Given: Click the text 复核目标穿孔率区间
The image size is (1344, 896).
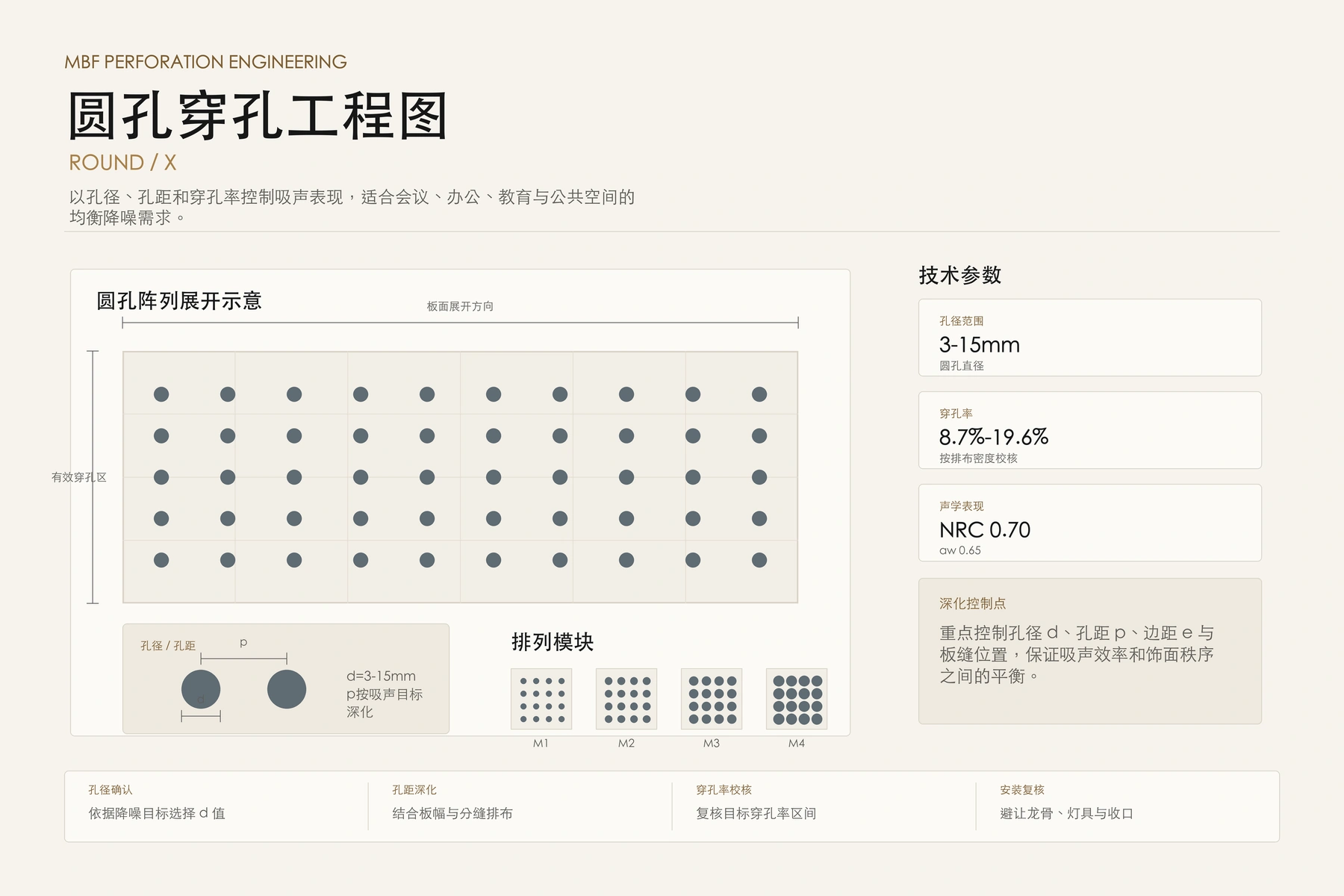Looking at the screenshot, I should tap(756, 814).
